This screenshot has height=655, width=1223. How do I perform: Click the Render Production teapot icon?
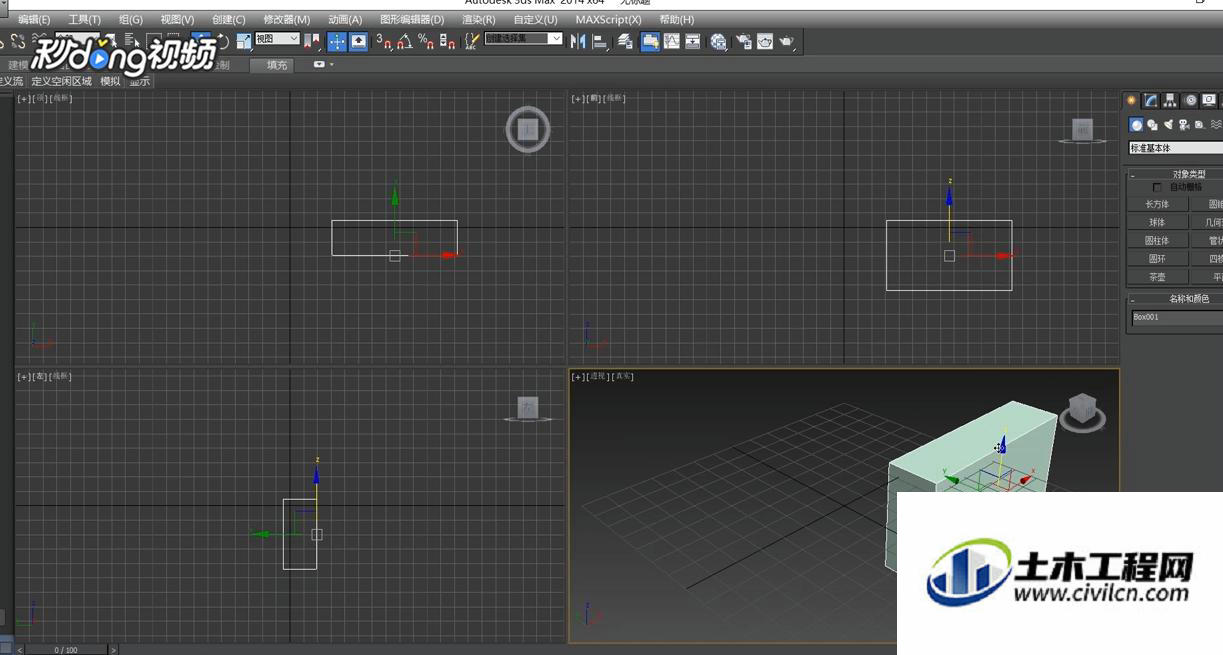click(786, 41)
